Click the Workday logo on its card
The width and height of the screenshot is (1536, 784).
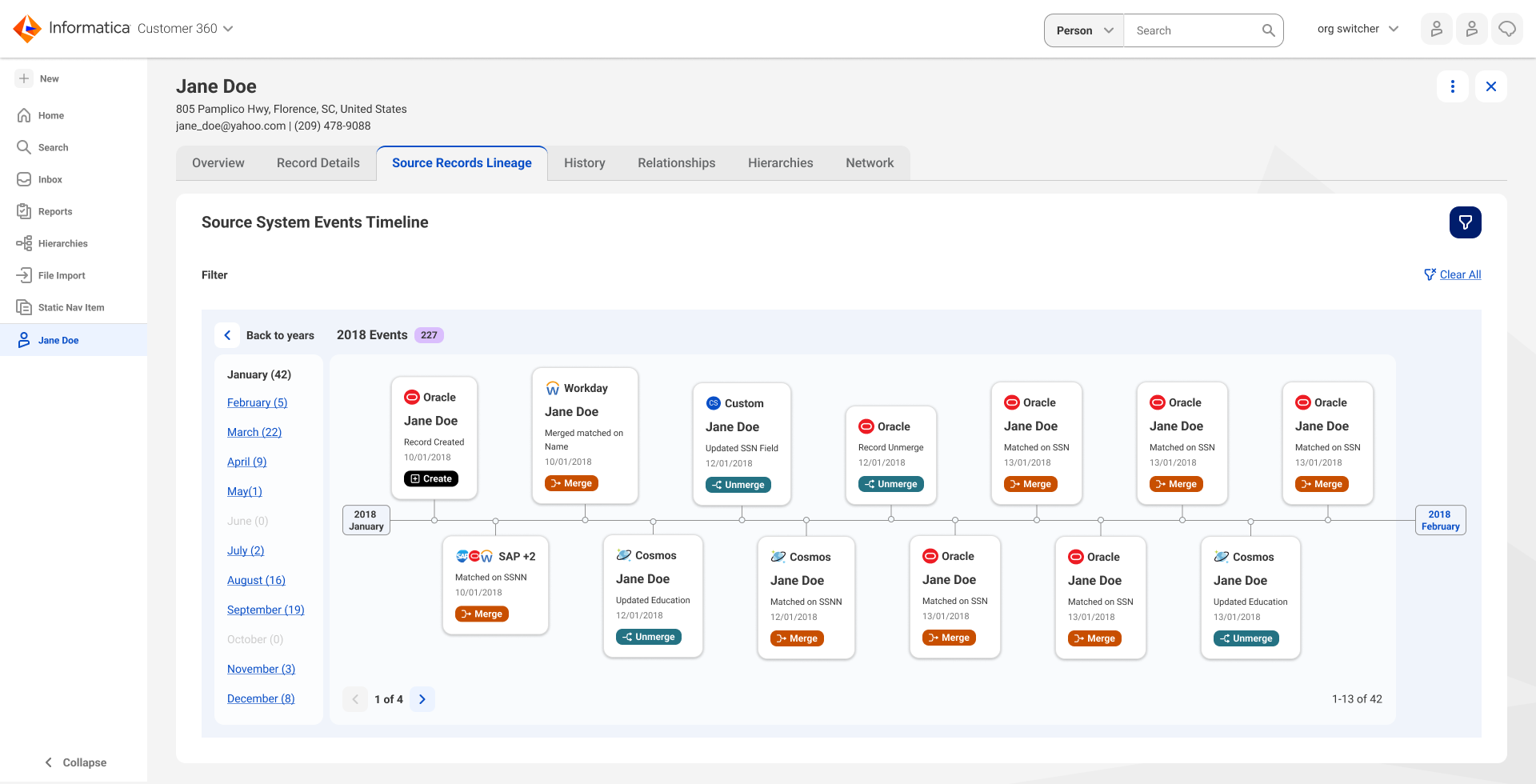click(553, 389)
